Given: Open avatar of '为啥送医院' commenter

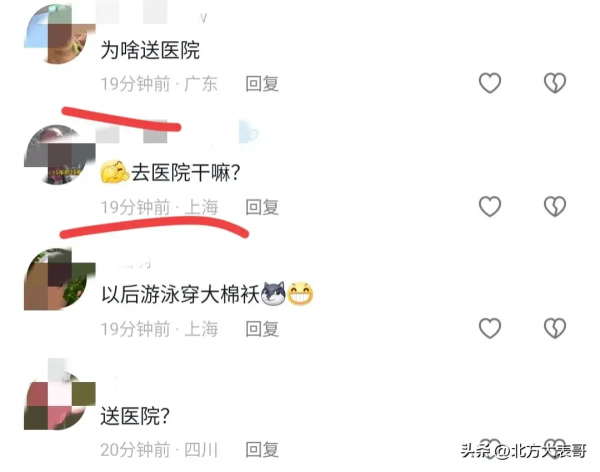Looking at the screenshot, I should click(60, 34).
